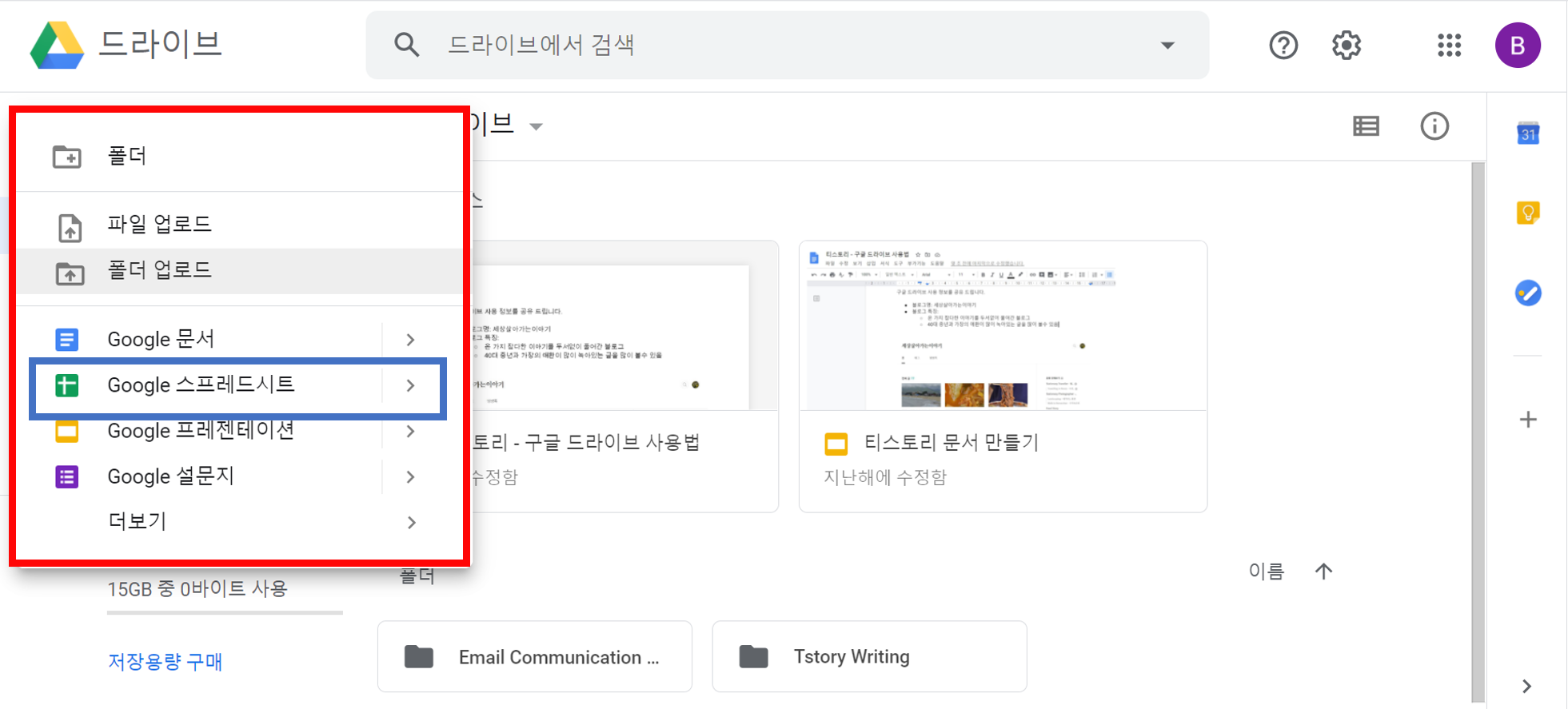Open Google Keep side panel icon
Viewport: 1568px width, 709px height.
pyautogui.click(x=1528, y=213)
